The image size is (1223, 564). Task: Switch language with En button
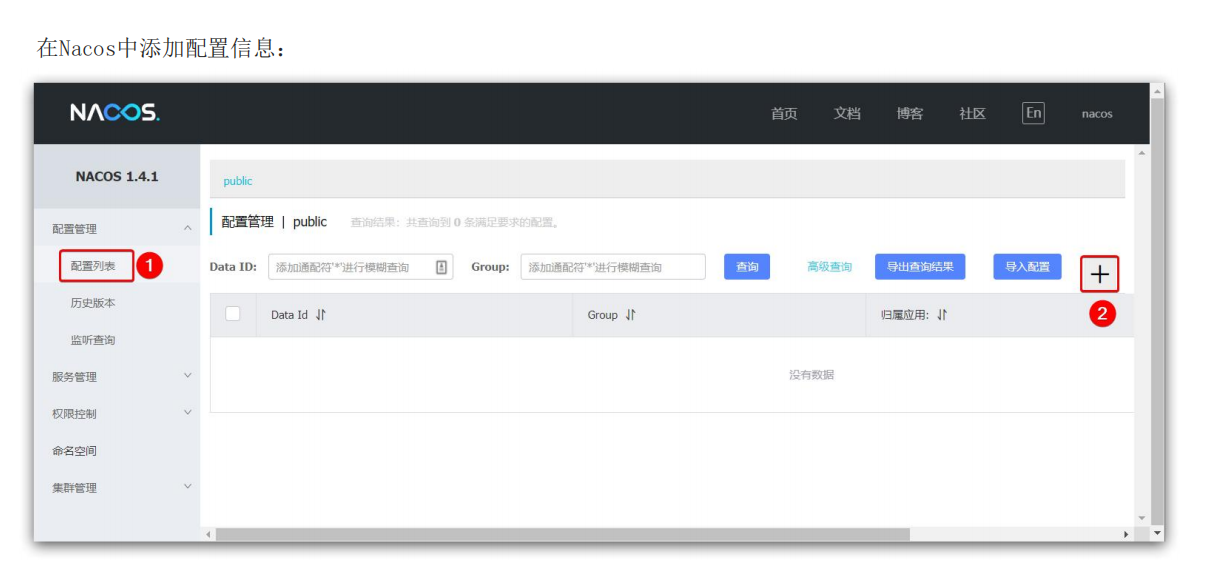(1033, 113)
